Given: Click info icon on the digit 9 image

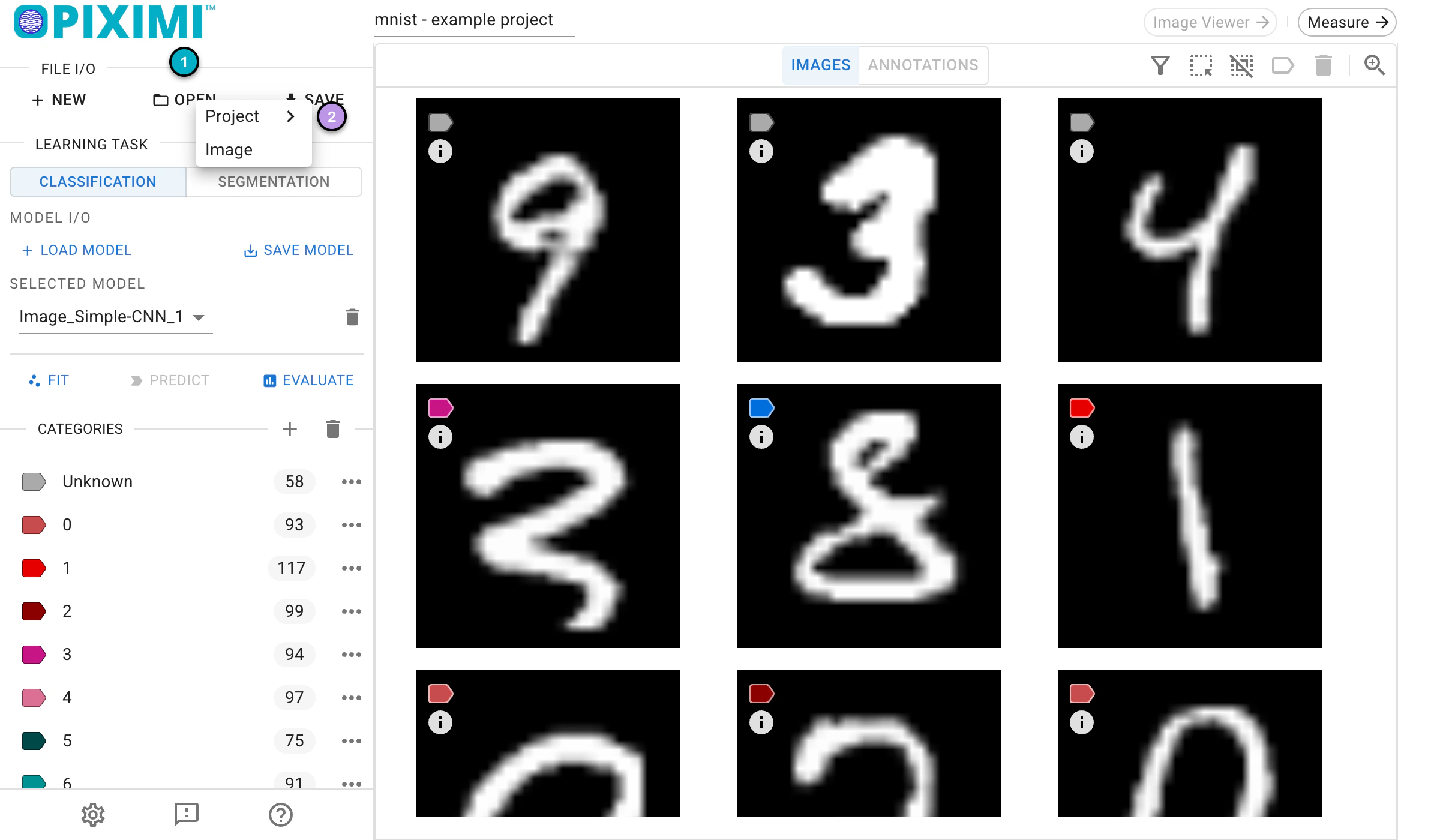Looking at the screenshot, I should click(x=440, y=151).
